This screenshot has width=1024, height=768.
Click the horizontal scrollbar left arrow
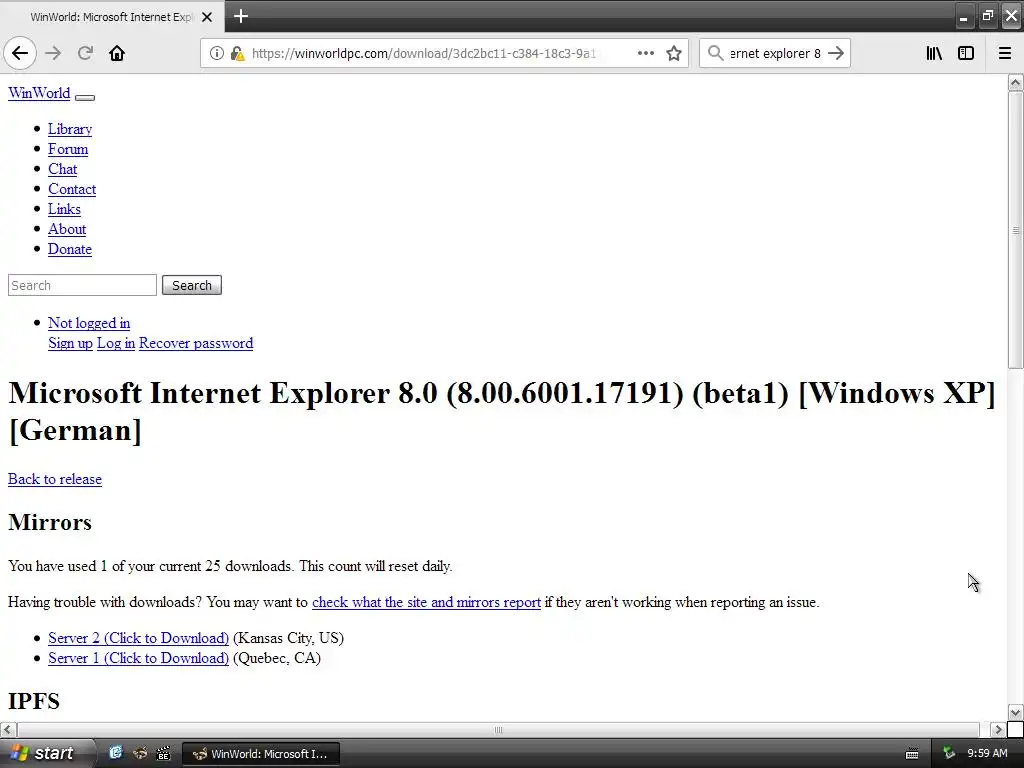8,729
